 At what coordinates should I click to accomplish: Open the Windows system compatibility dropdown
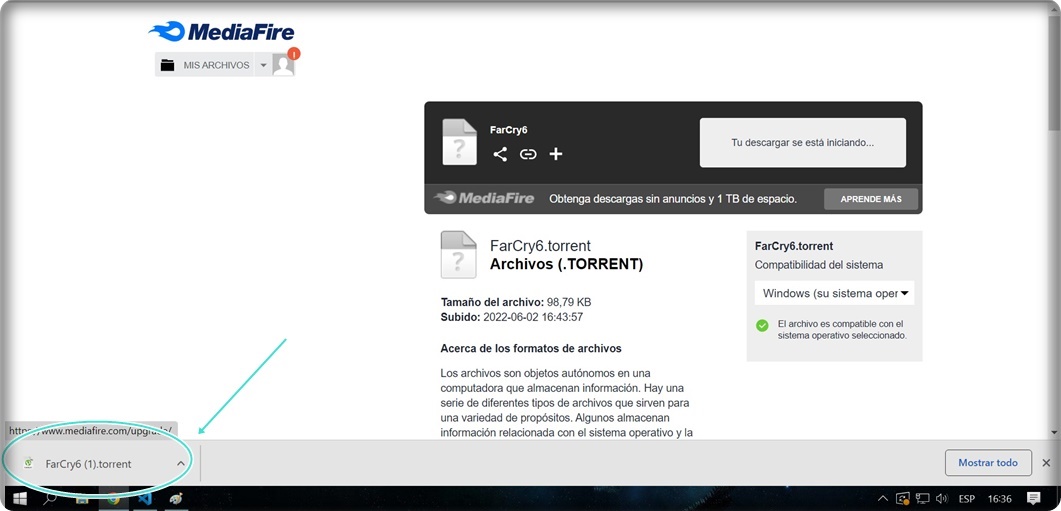(834, 293)
